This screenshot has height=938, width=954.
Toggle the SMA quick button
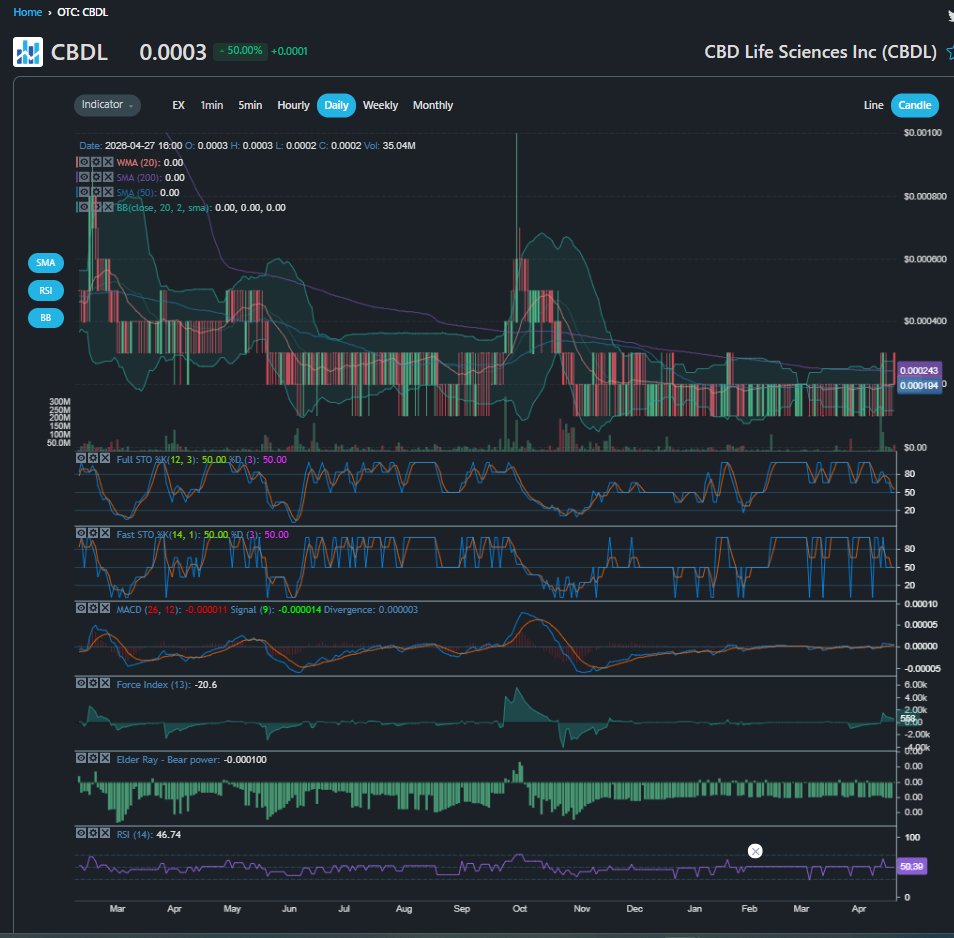(x=46, y=263)
